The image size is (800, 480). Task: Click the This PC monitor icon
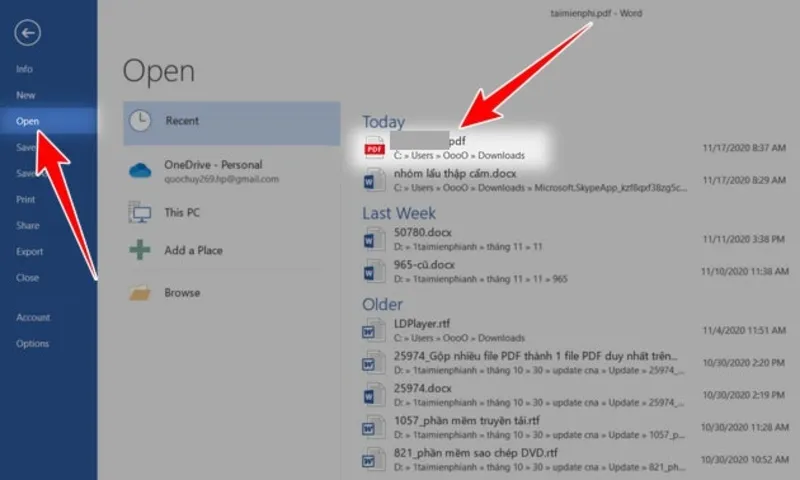tap(140, 212)
